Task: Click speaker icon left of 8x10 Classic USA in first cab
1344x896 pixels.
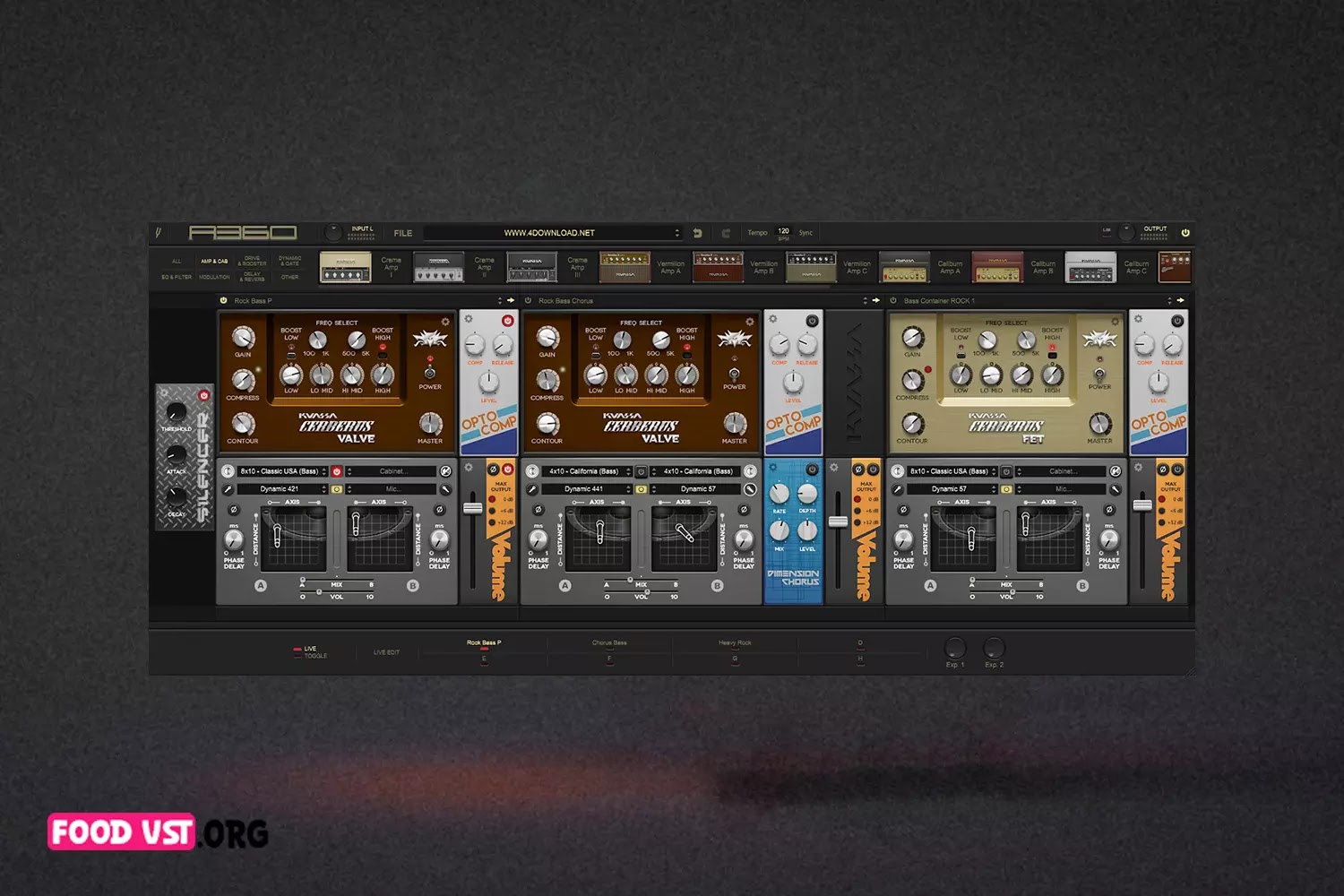Action: click(228, 471)
